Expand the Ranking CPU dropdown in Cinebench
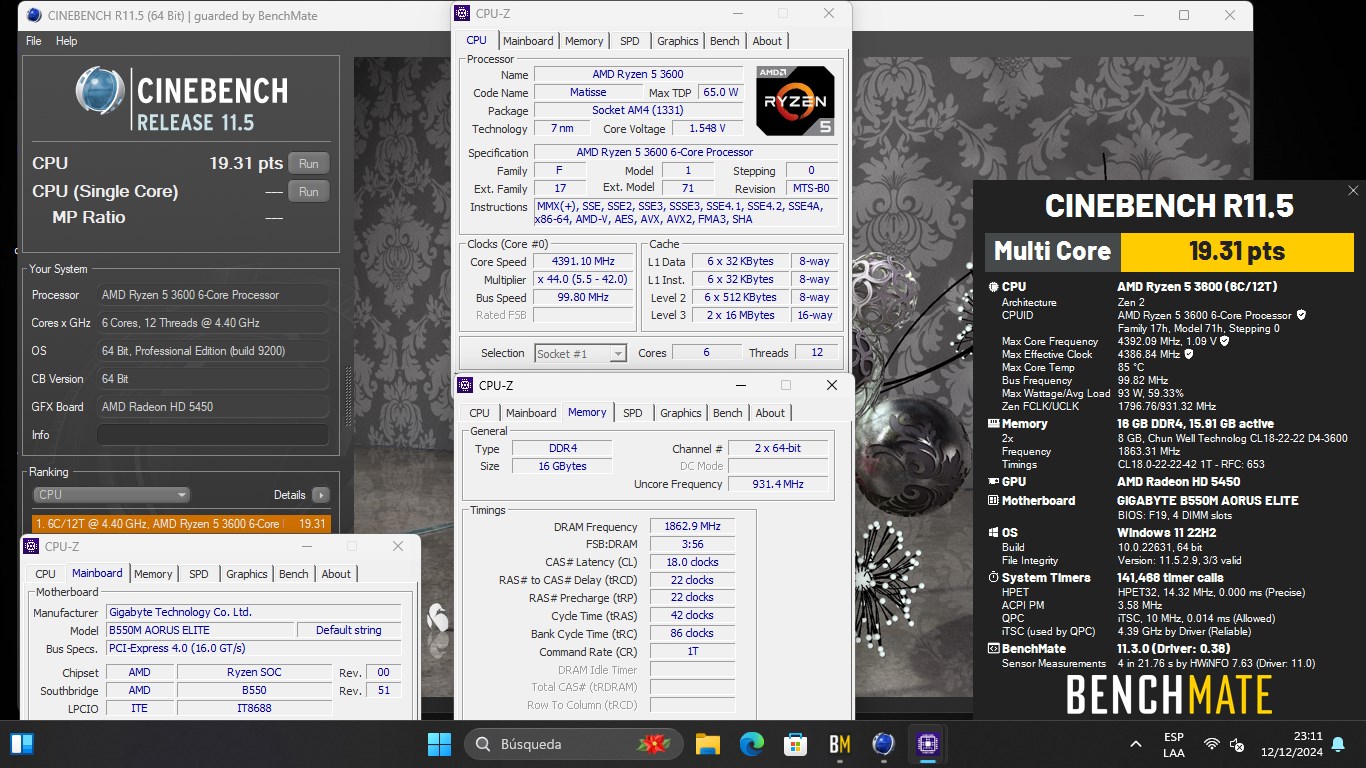 click(112, 495)
